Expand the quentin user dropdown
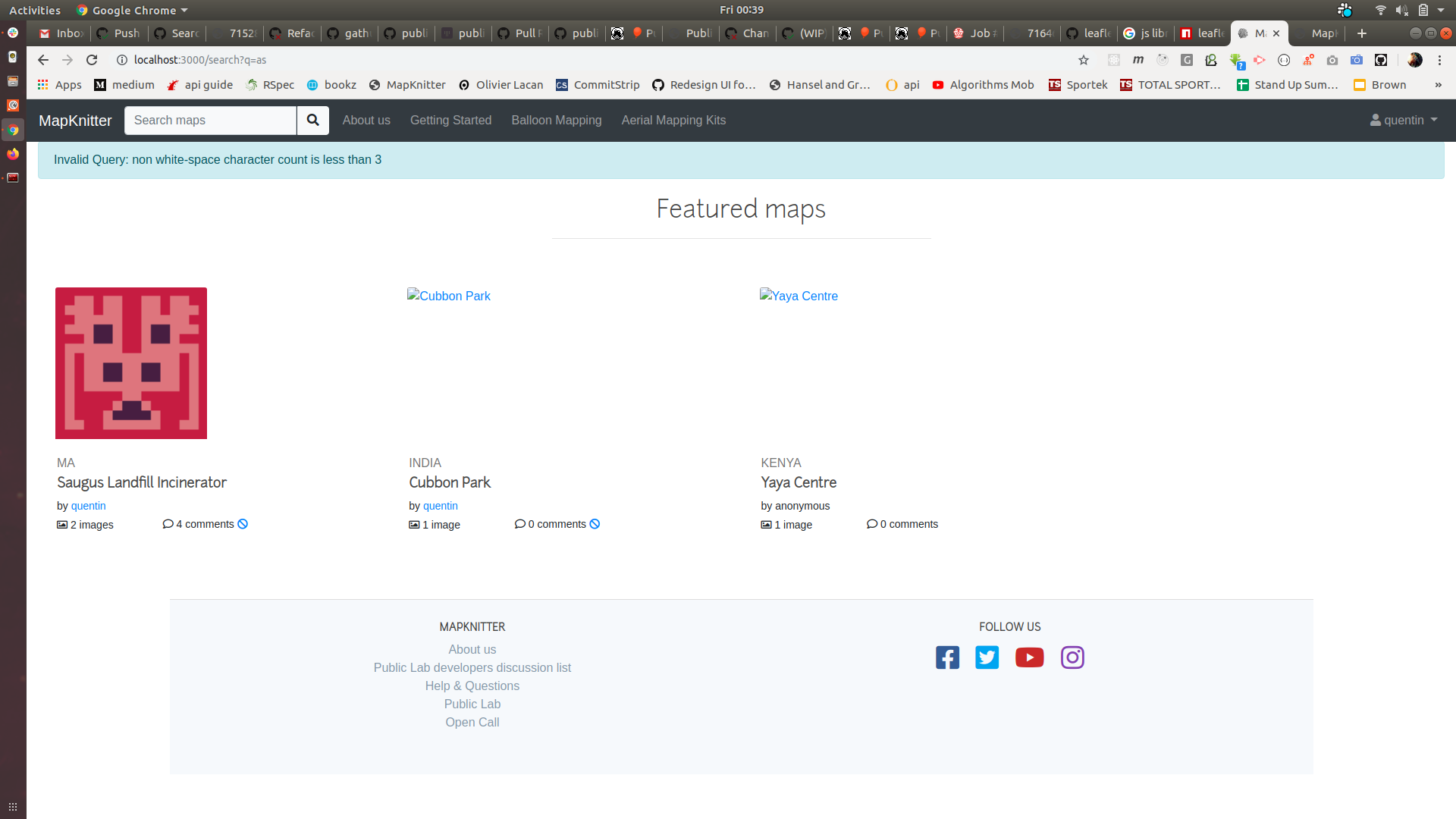This screenshot has width=1456, height=819. (1404, 120)
